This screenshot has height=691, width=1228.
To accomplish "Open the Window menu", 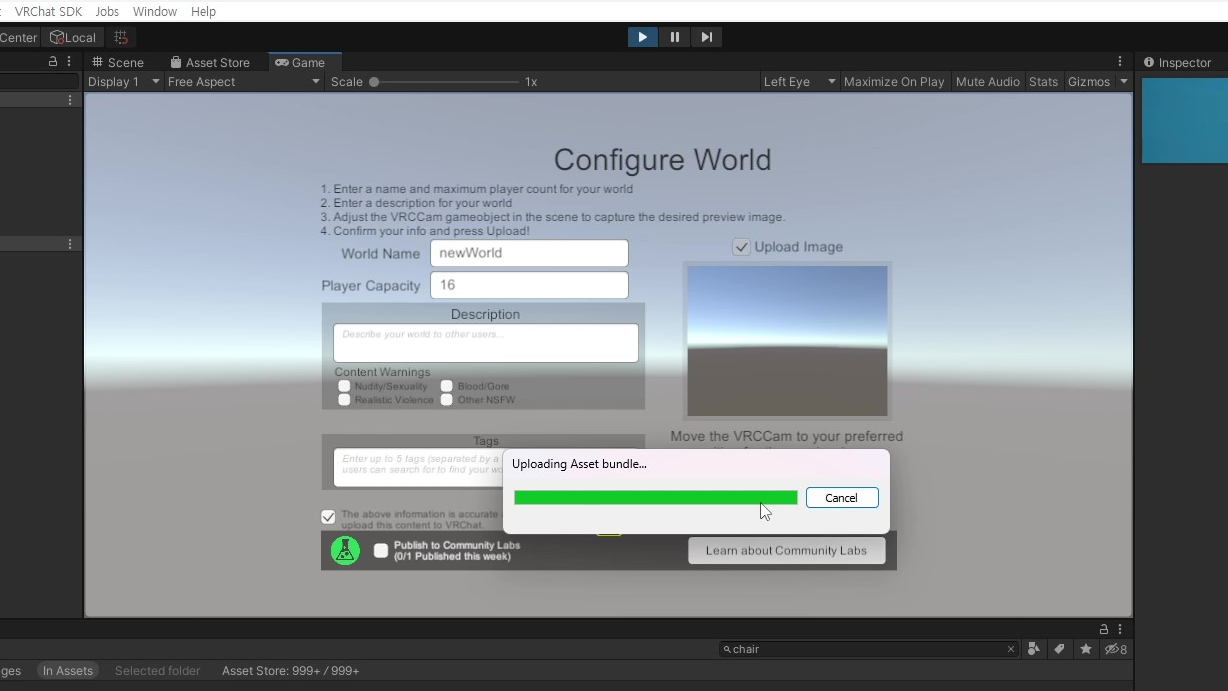I will click(x=155, y=11).
